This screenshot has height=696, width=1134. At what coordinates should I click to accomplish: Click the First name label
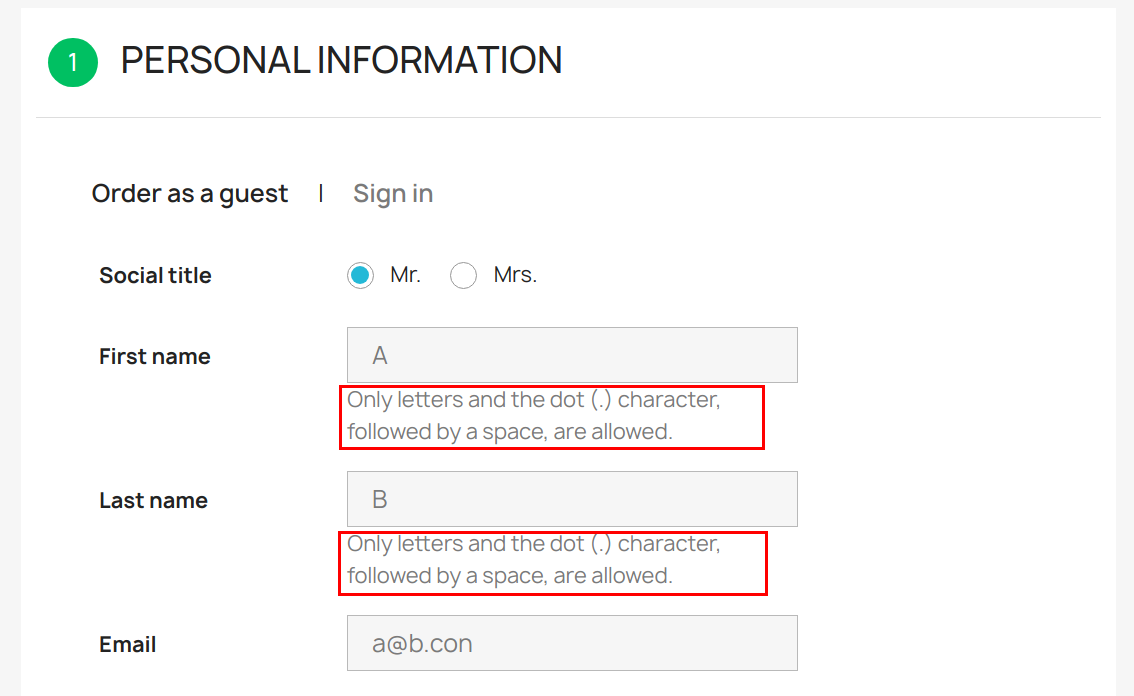pos(154,356)
